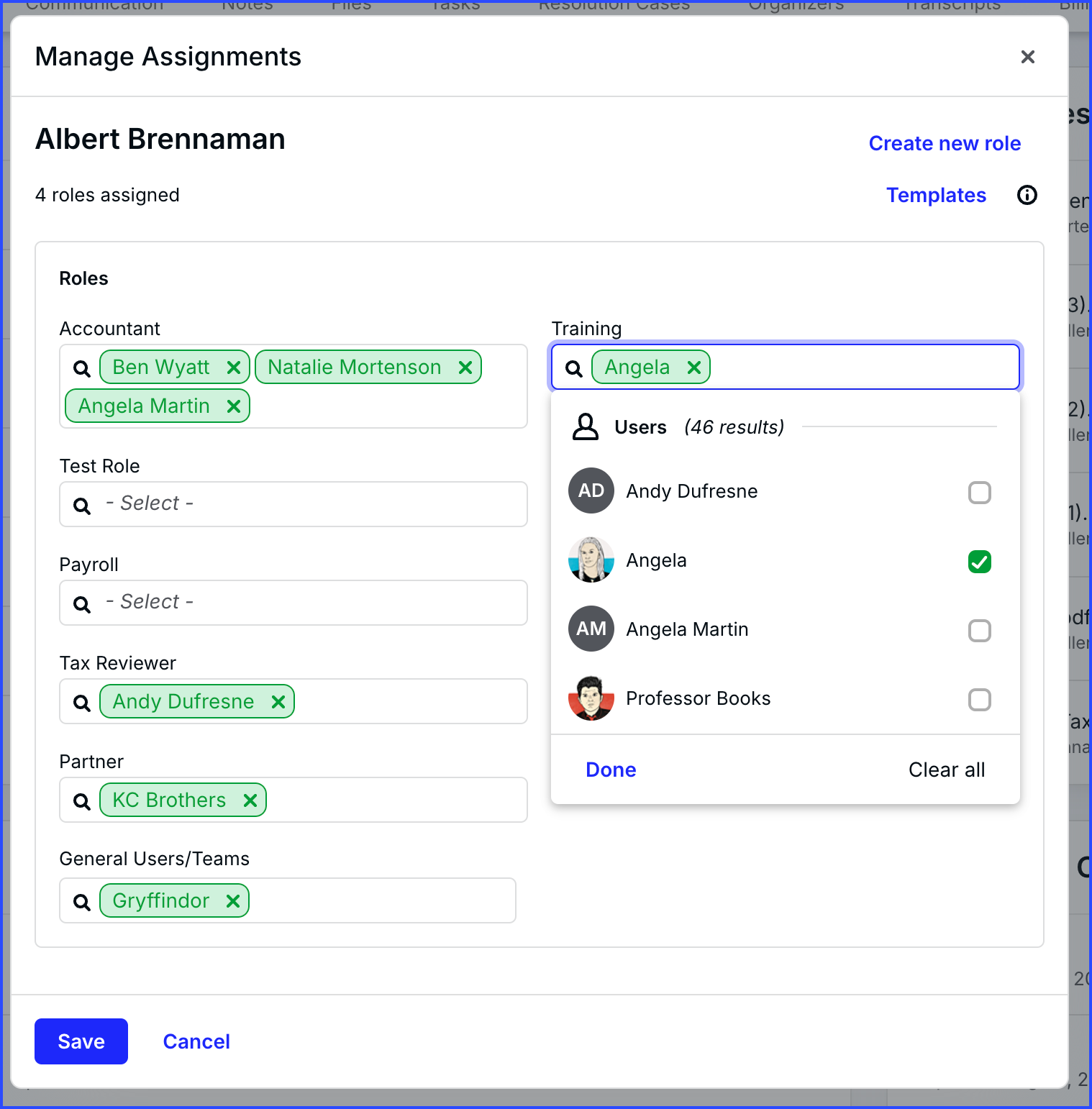Remove Angela Martin from Accountant role
Screen dimensions: 1092x1109
coord(233,406)
